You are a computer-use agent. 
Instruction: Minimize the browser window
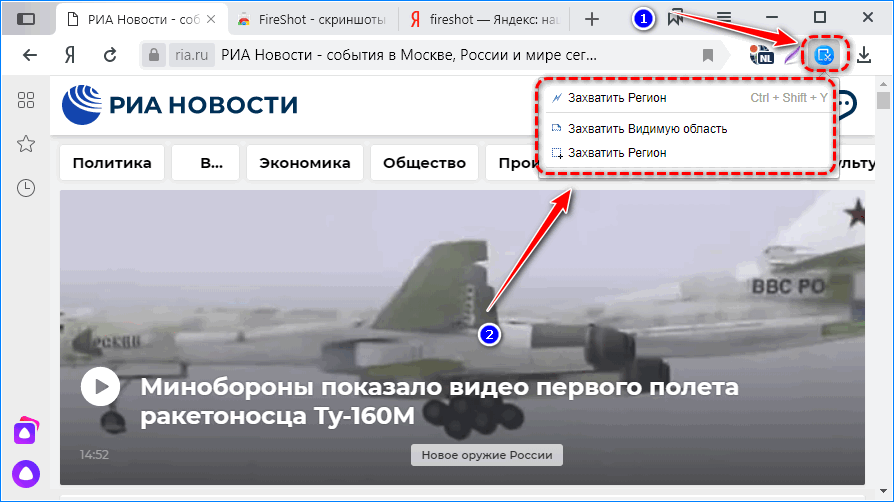pyautogui.click(x=771, y=18)
